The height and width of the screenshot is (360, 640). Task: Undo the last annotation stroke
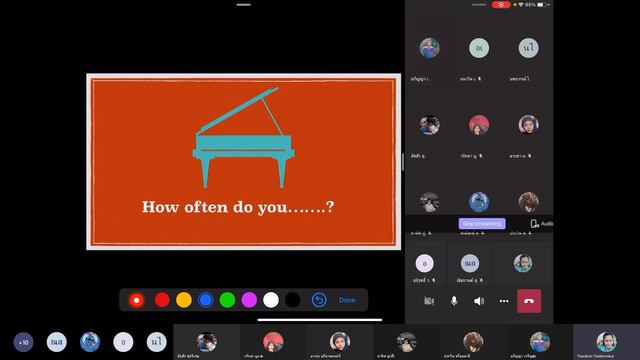point(319,300)
